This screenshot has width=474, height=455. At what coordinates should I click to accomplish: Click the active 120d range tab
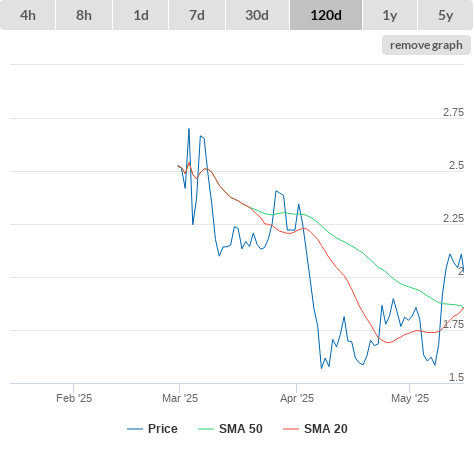(x=326, y=15)
